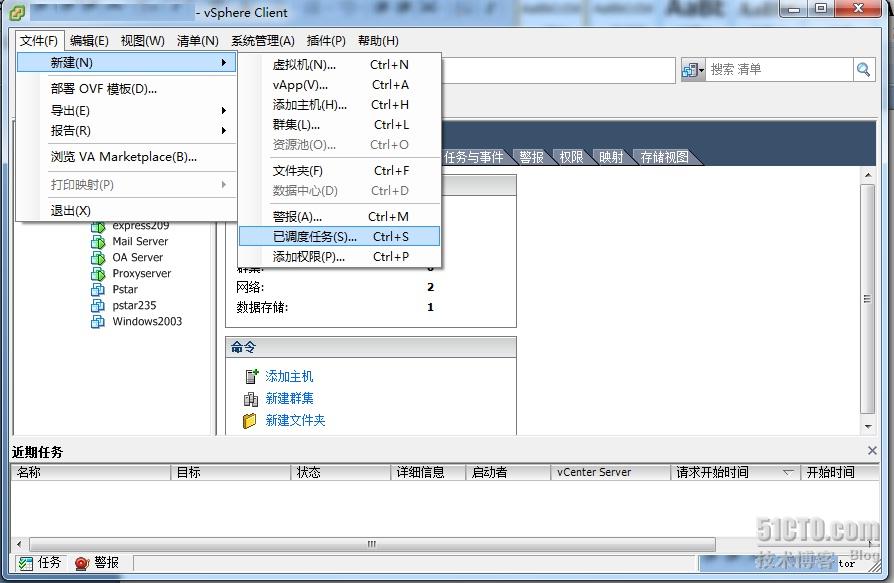
Task: Select 虚拟机(N)... in the submenu
Action: [340, 65]
